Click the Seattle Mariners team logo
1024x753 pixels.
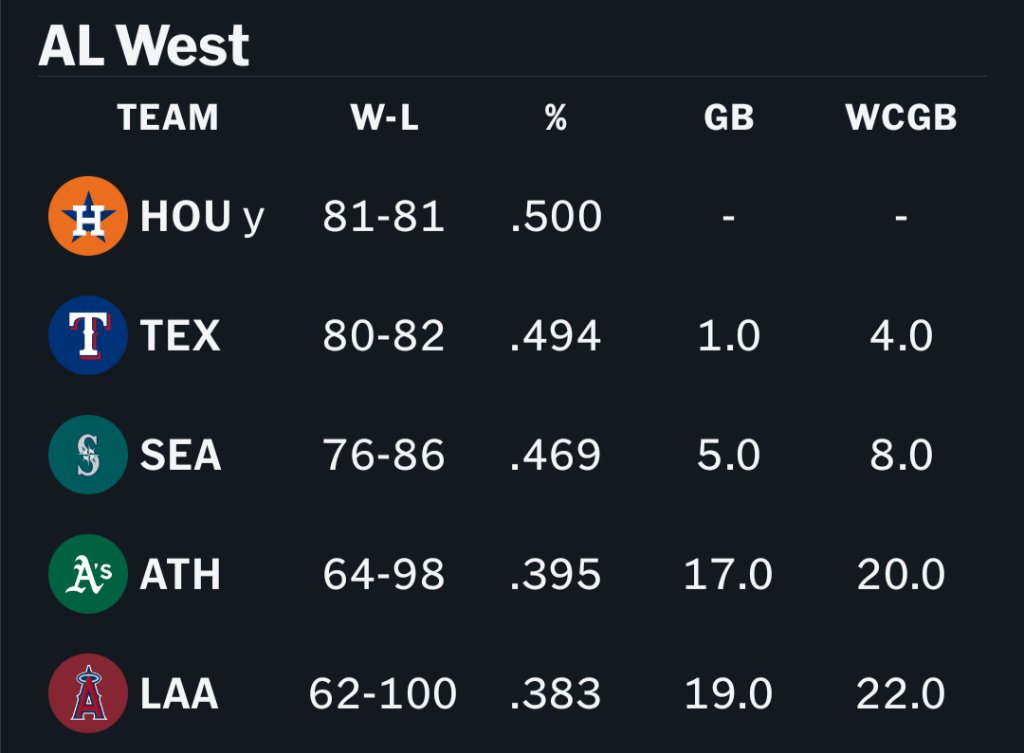point(88,455)
